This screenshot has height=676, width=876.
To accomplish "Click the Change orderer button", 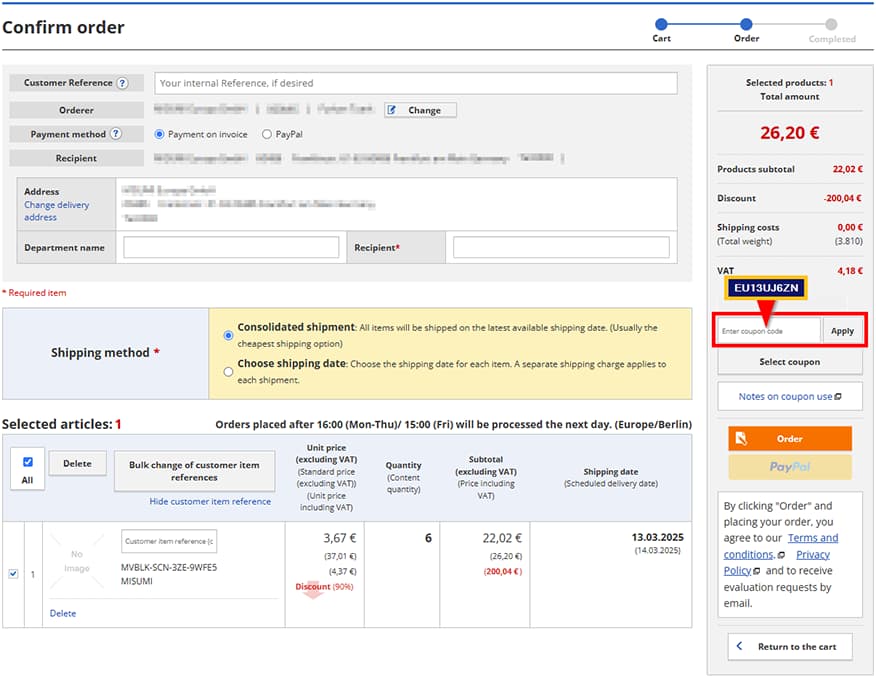I will coord(420,110).
